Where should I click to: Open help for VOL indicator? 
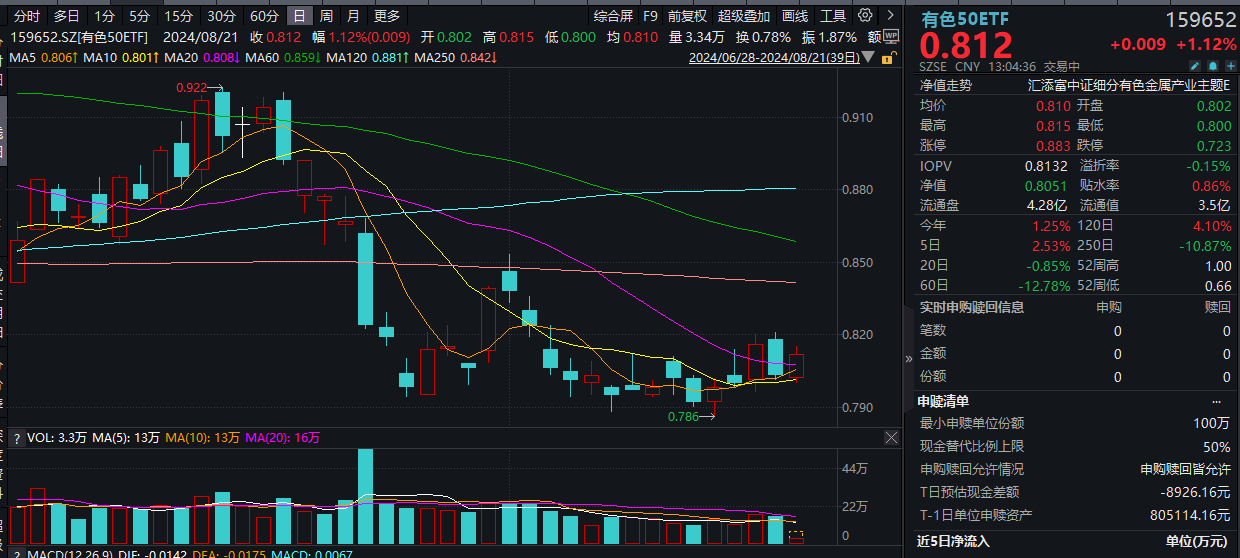[17, 438]
